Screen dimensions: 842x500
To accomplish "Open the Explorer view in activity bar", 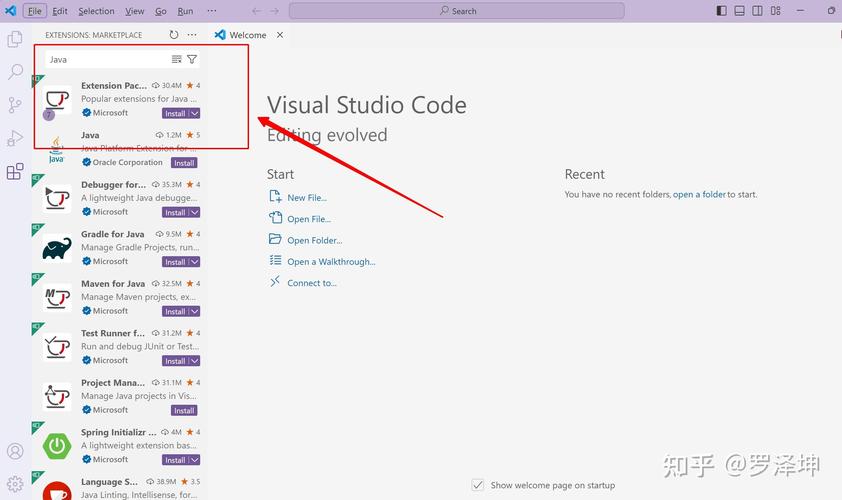I will click(x=15, y=39).
